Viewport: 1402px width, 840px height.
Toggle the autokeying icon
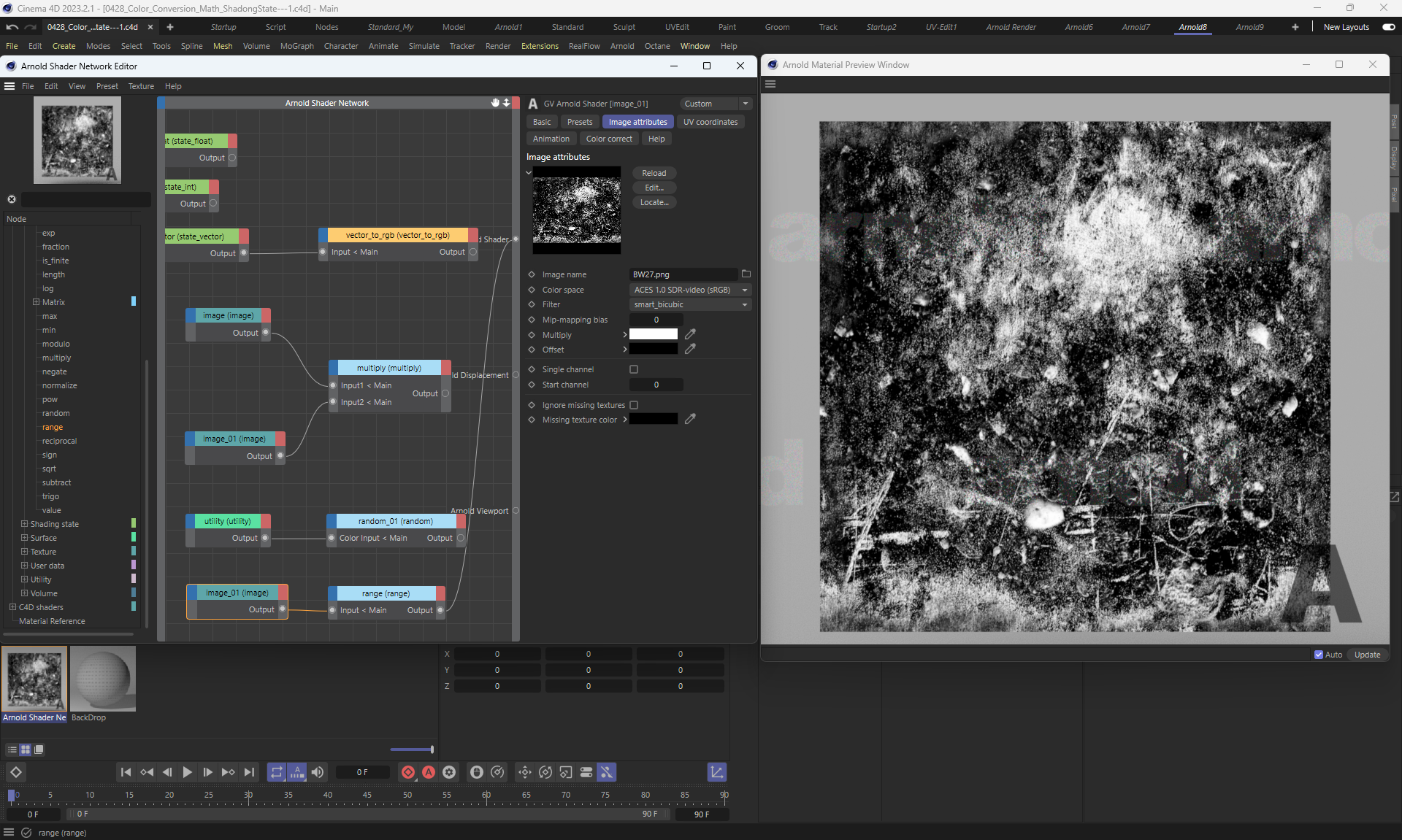click(x=429, y=772)
